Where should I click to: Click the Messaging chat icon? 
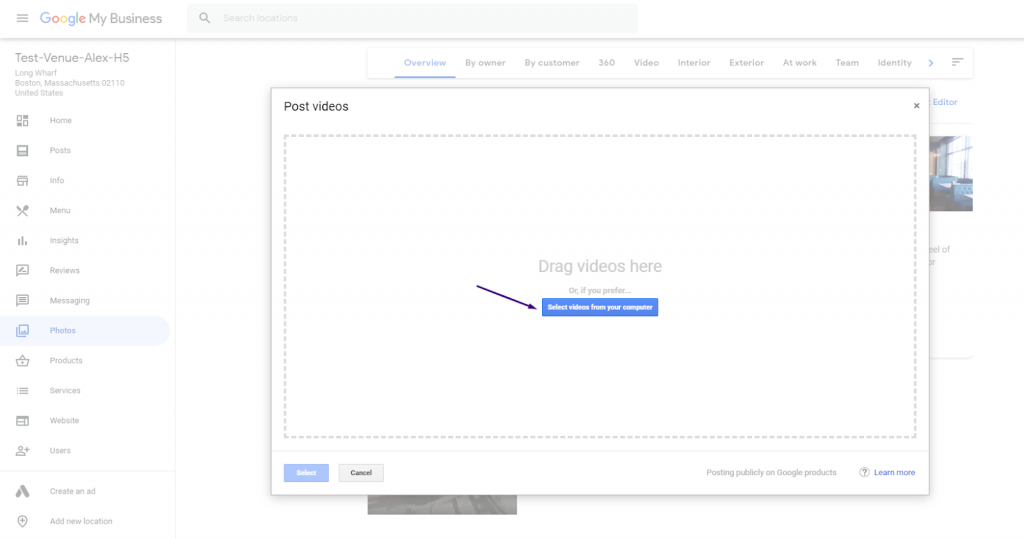pyautogui.click(x=22, y=301)
